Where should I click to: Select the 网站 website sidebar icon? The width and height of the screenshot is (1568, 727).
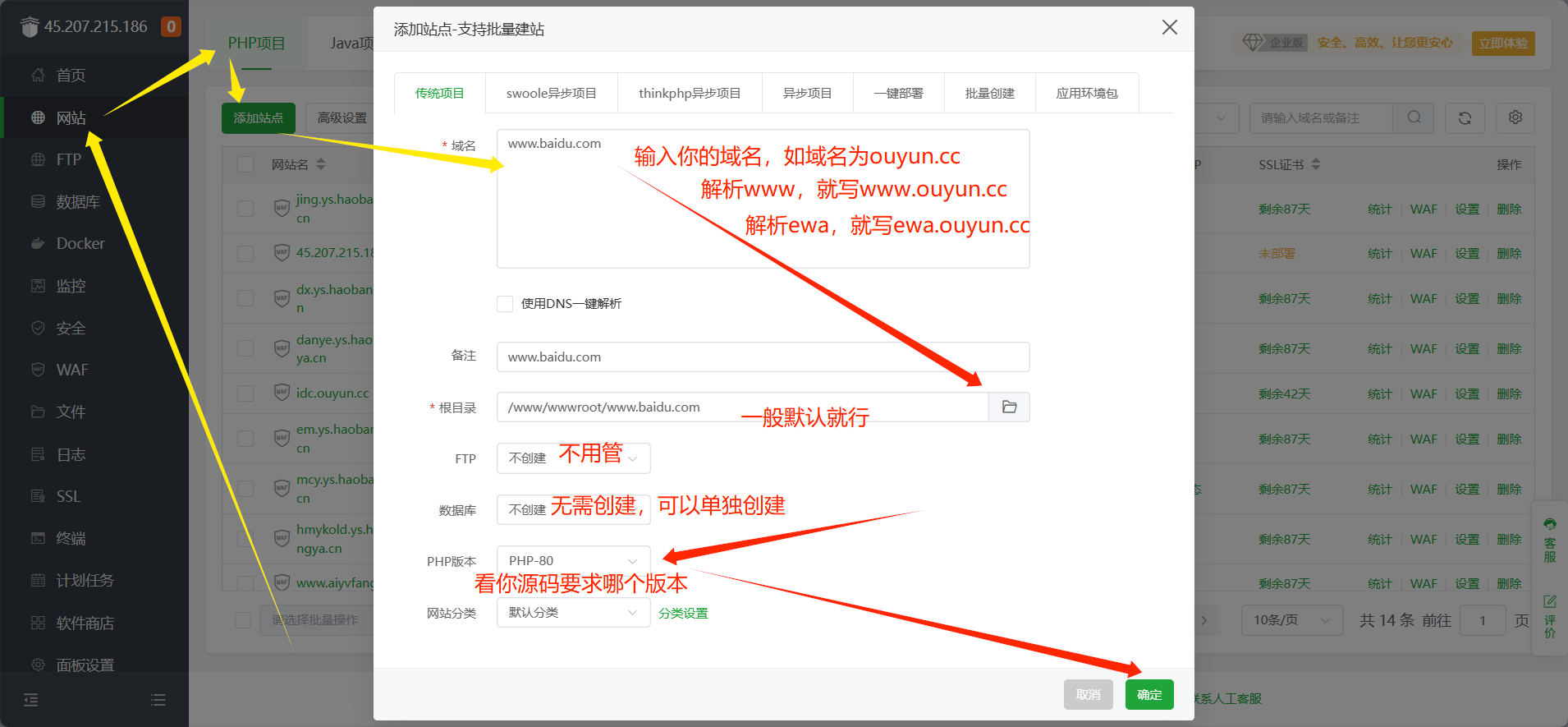(x=38, y=117)
